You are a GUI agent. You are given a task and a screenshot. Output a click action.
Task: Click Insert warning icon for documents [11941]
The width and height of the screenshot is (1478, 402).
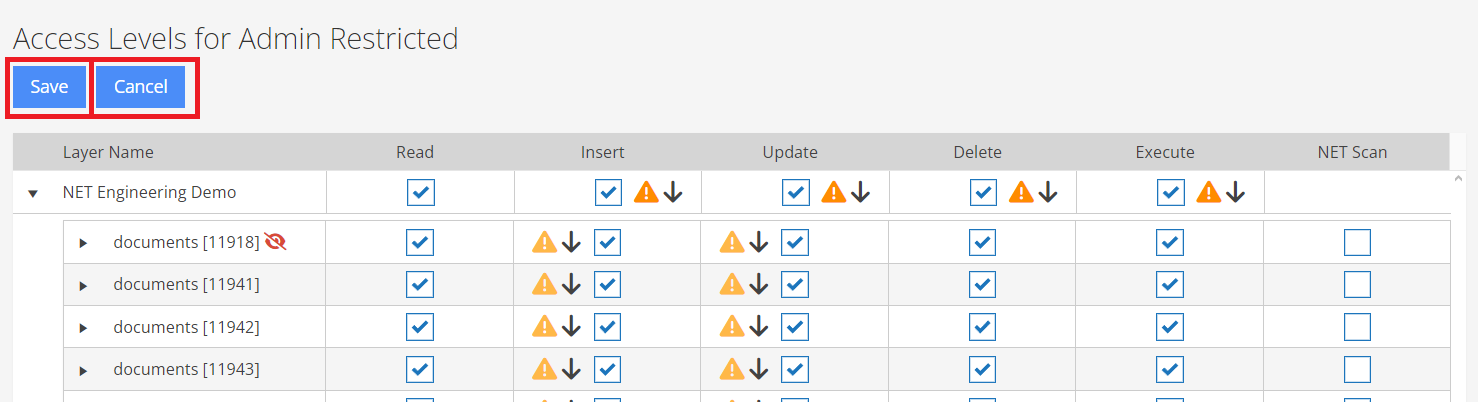(544, 284)
